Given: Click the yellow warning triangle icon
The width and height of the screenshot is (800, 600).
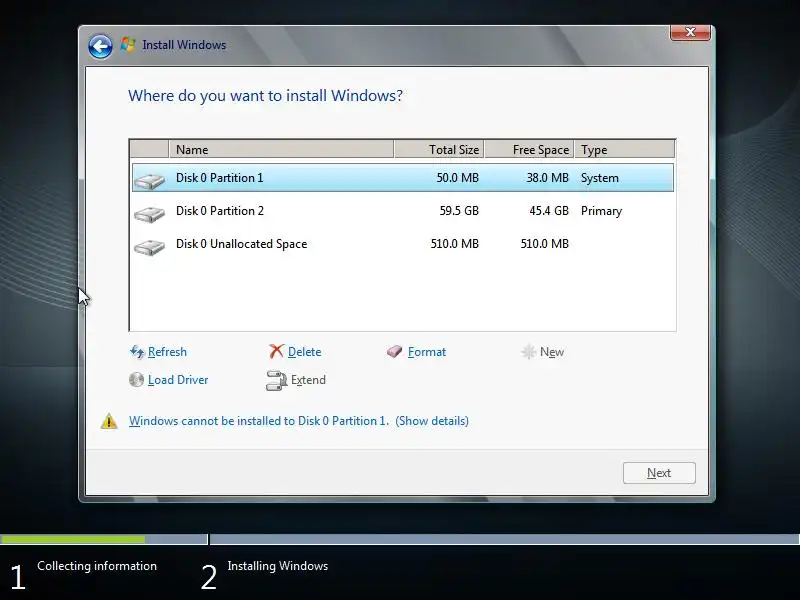Looking at the screenshot, I should (109, 421).
